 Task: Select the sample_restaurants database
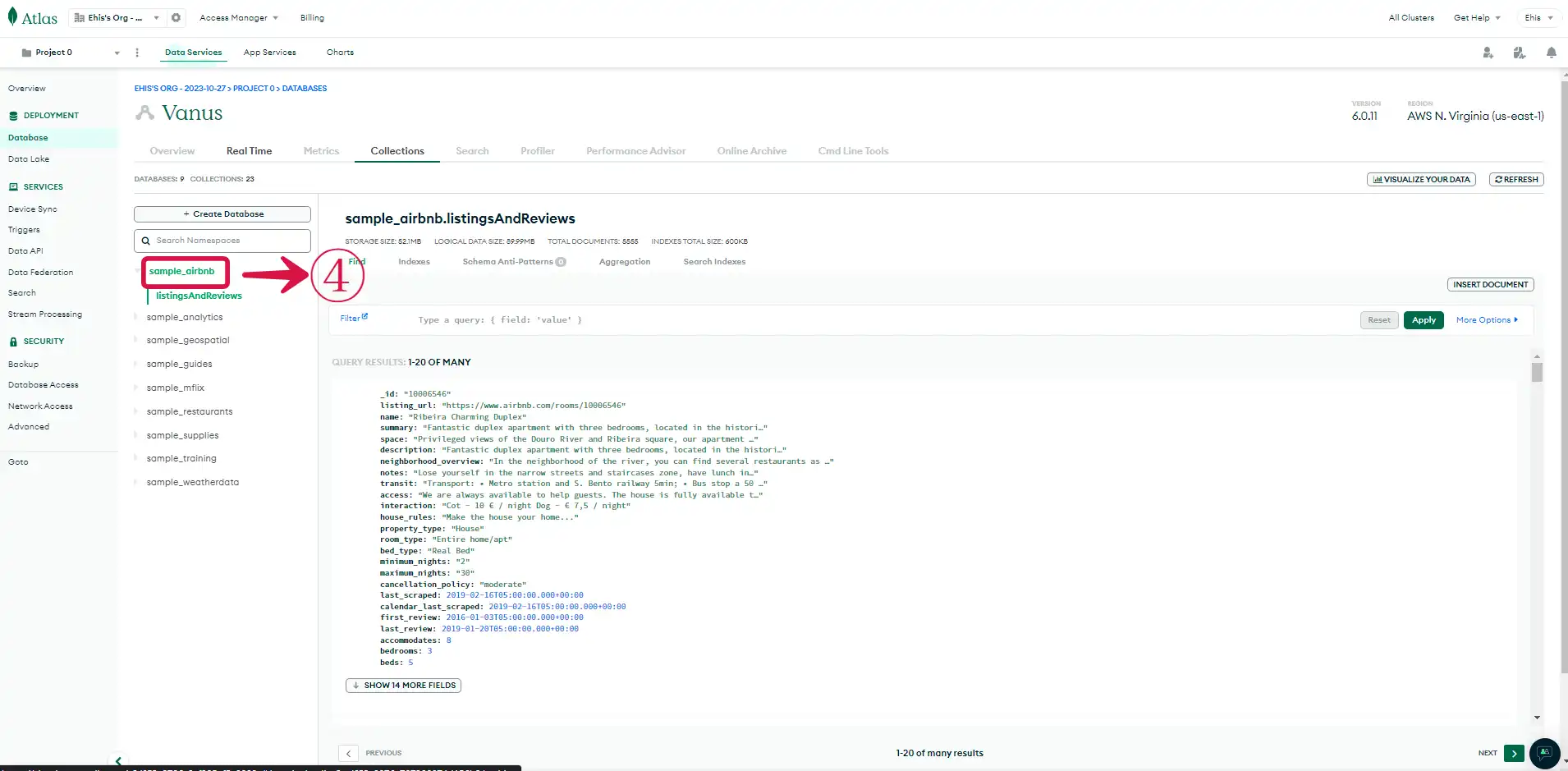point(190,411)
